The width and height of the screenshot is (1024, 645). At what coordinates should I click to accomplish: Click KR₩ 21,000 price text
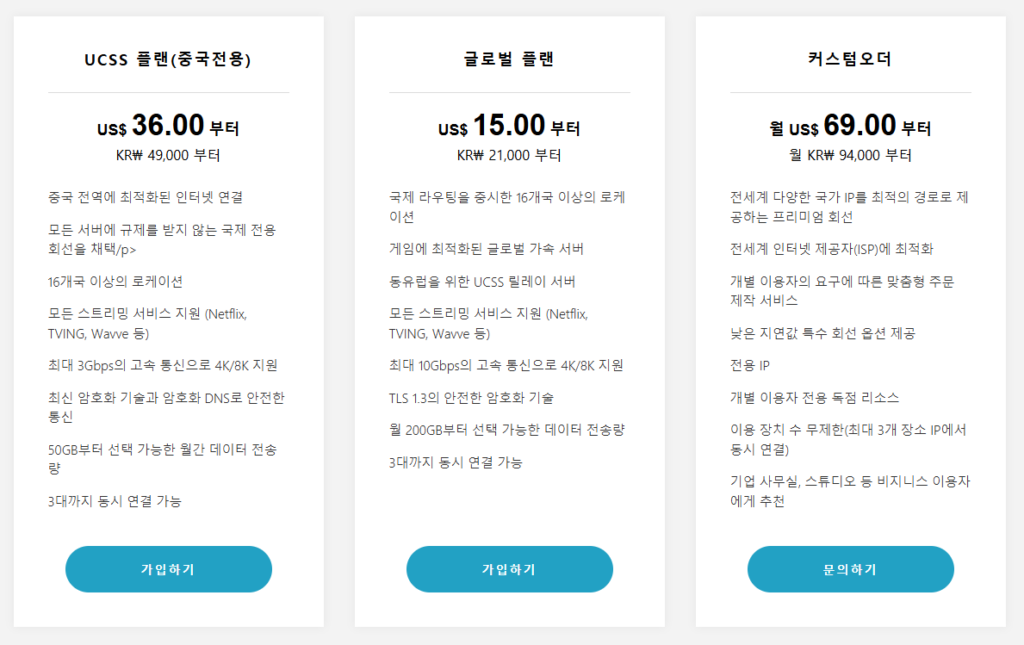point(509,155)
